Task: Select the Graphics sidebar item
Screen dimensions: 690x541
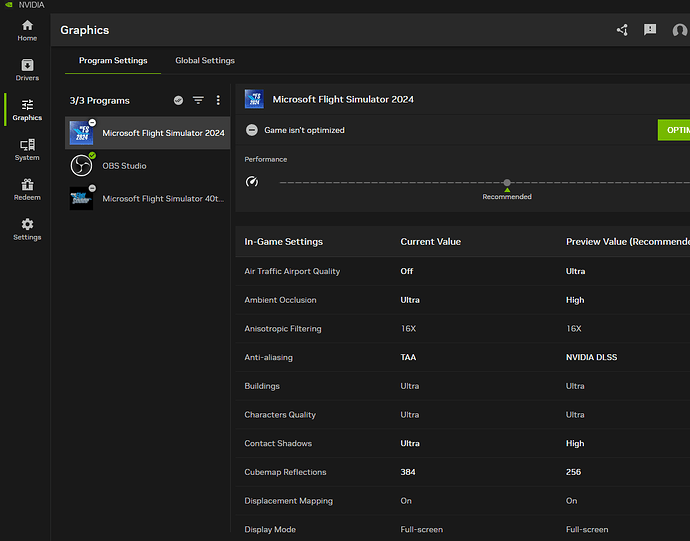Action: coord(27,110)
